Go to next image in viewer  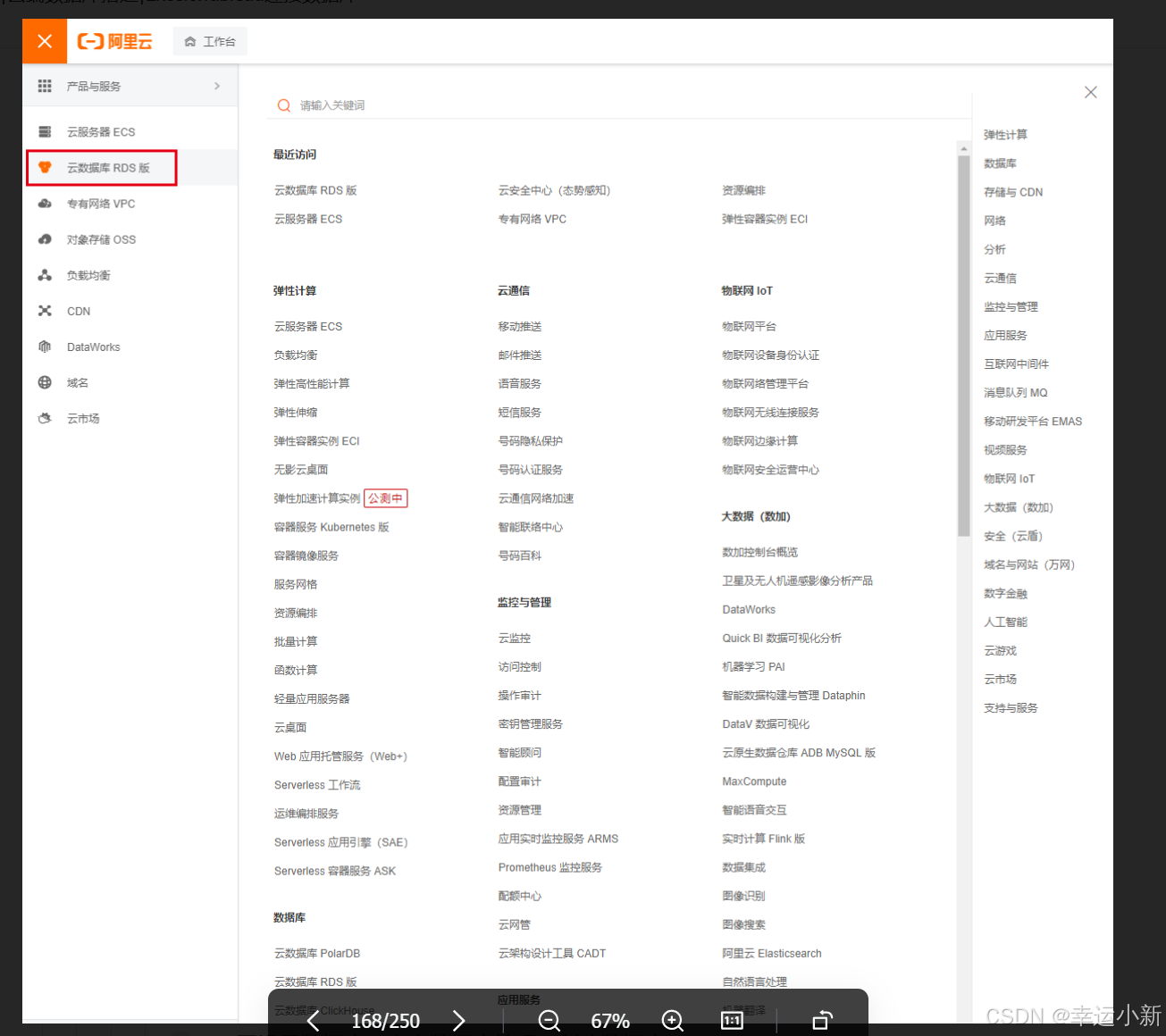click(458, 1021)
